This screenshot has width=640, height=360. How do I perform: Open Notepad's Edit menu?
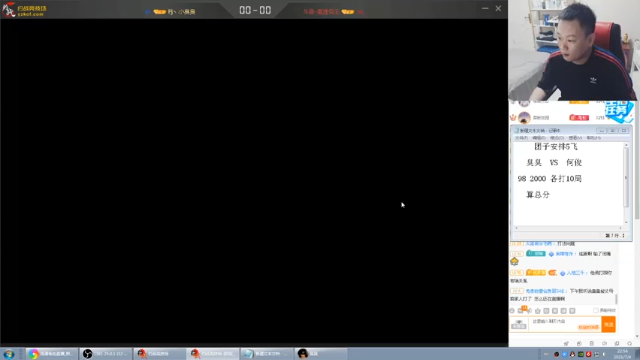[539, 138]
